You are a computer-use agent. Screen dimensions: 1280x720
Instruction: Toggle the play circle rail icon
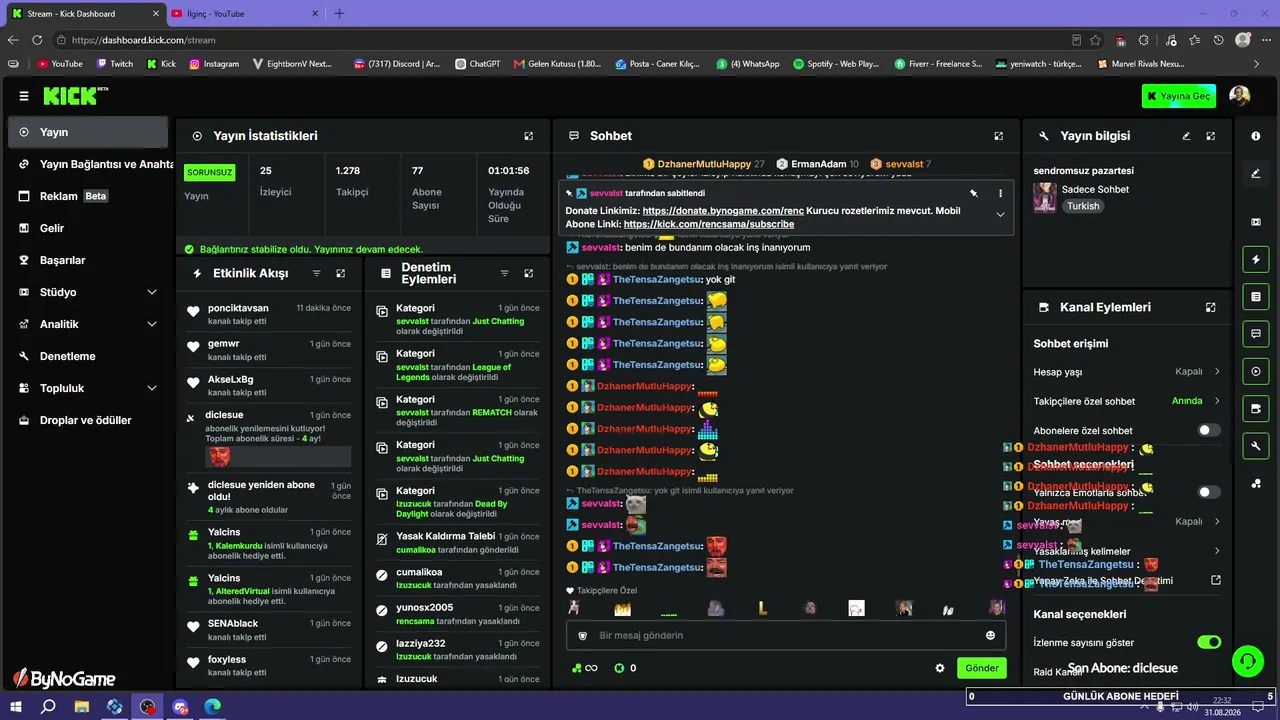pyautogui.click(x=1256, y=371)
